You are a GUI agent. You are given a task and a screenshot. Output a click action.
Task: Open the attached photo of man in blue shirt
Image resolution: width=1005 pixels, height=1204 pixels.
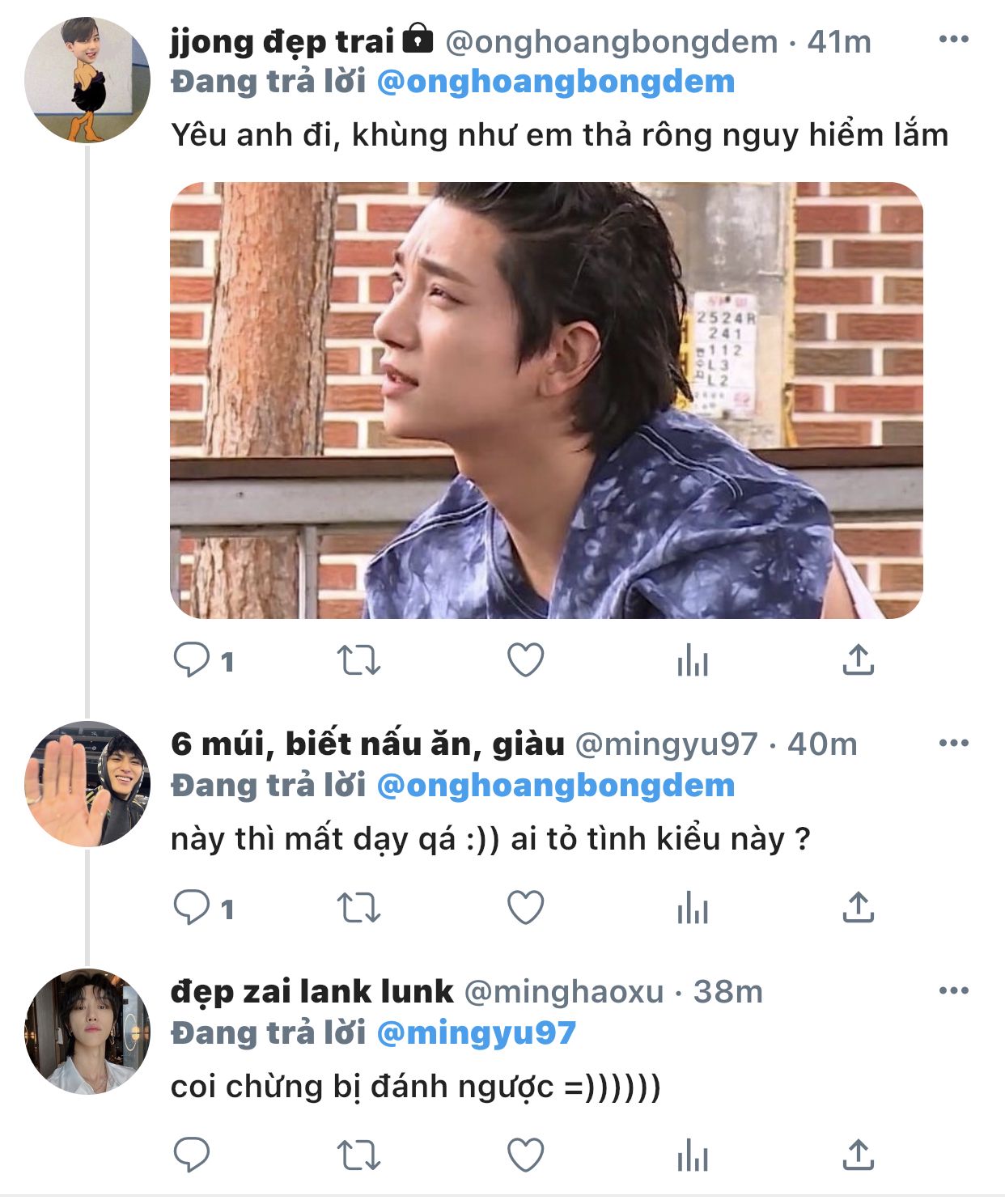[546, 401]
